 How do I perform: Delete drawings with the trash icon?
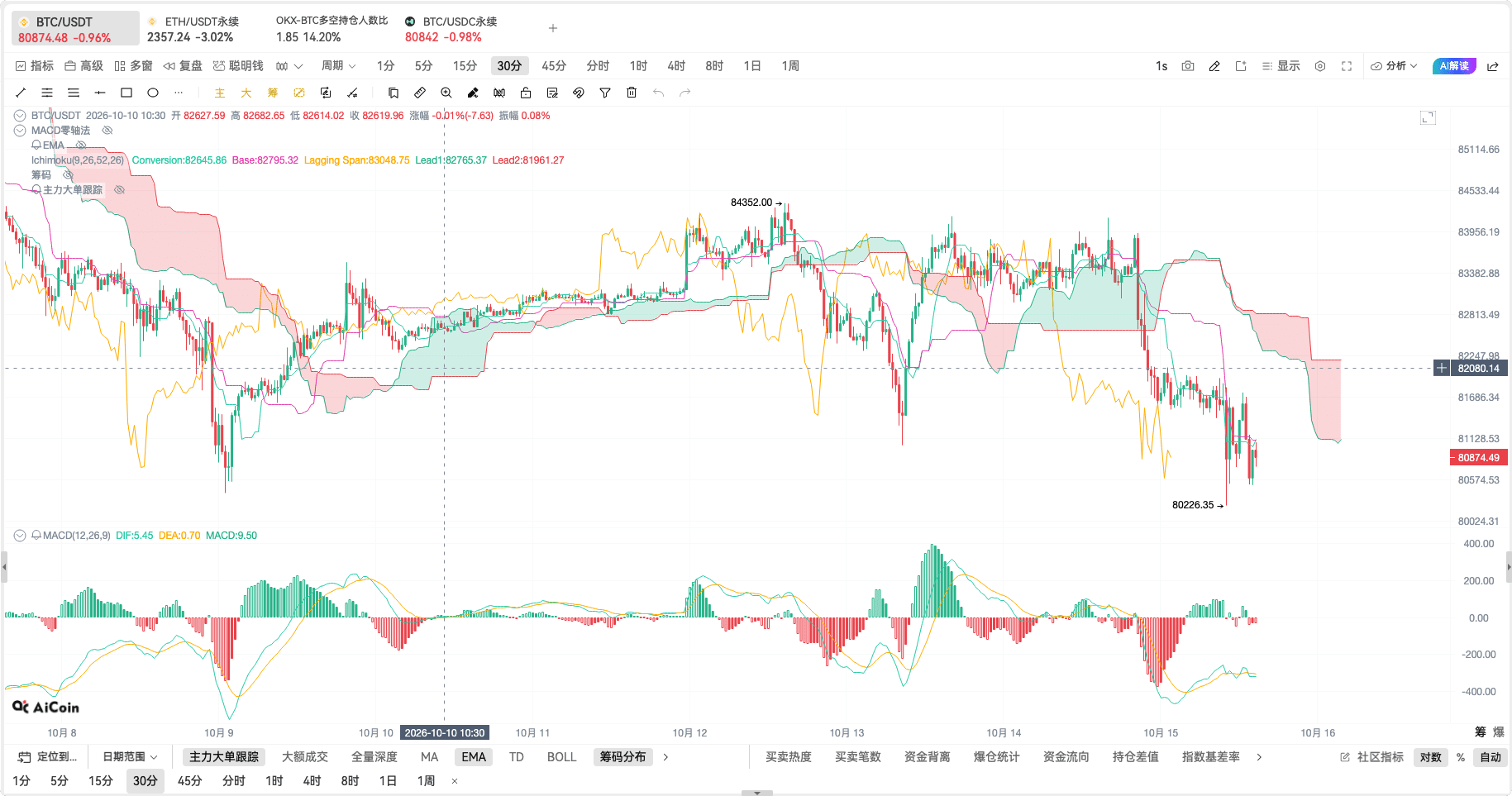click(x=632, y=93)
